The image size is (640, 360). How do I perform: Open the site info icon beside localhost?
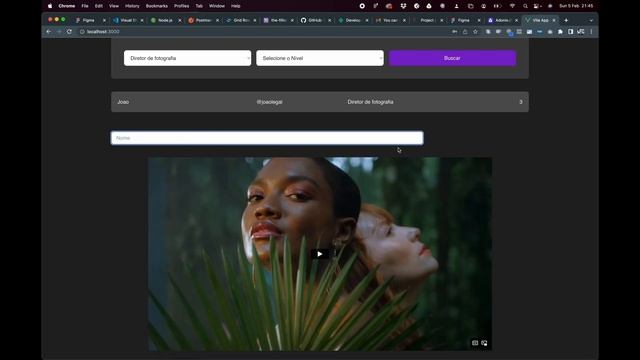point(82,31)
